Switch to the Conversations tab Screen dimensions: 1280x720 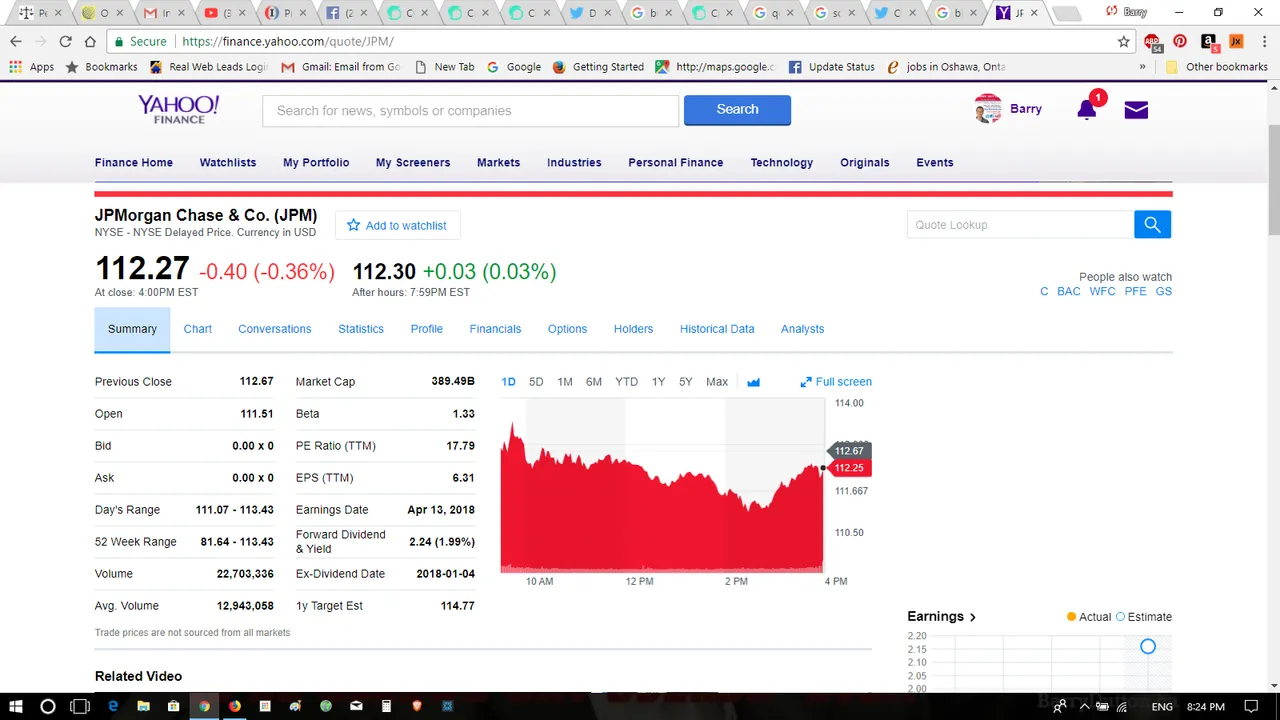click(x=275, y=329)
